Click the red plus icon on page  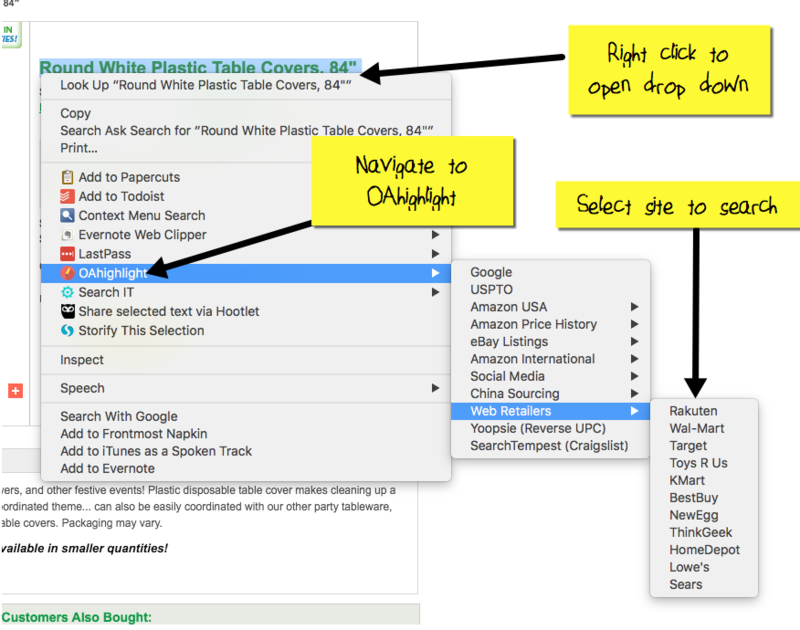(15, 391)
